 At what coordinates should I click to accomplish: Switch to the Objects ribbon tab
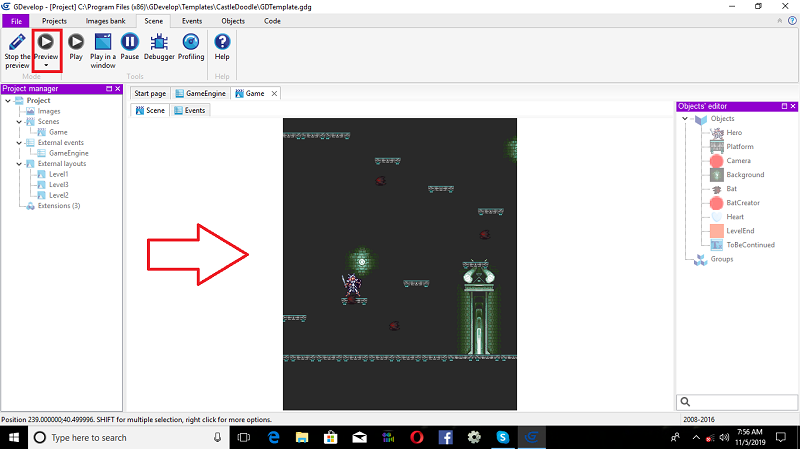point(233,21)
